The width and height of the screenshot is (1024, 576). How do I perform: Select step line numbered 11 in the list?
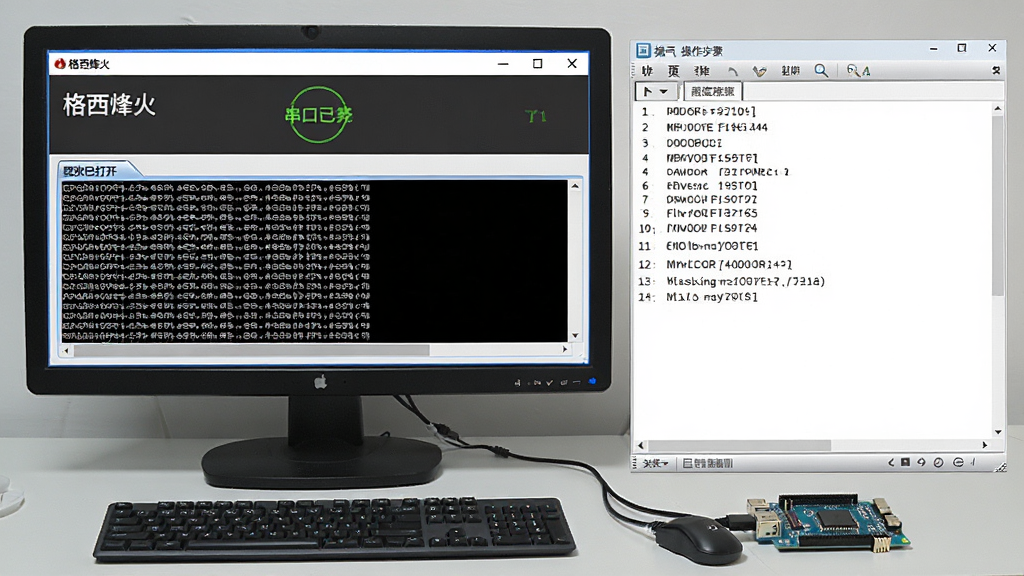(x=699, y=246)
